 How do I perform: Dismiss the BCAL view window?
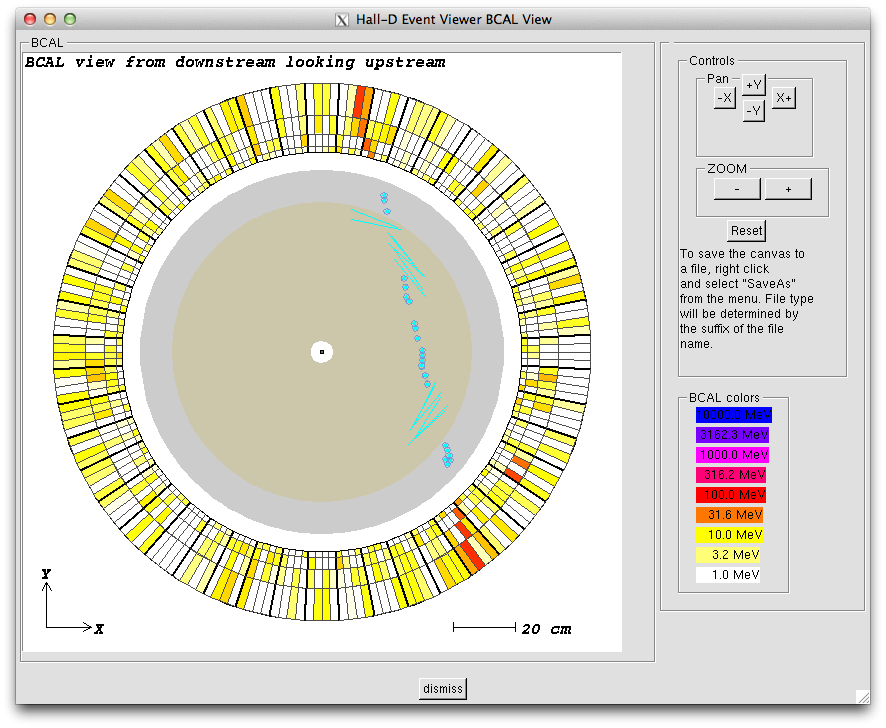point(442,688)
